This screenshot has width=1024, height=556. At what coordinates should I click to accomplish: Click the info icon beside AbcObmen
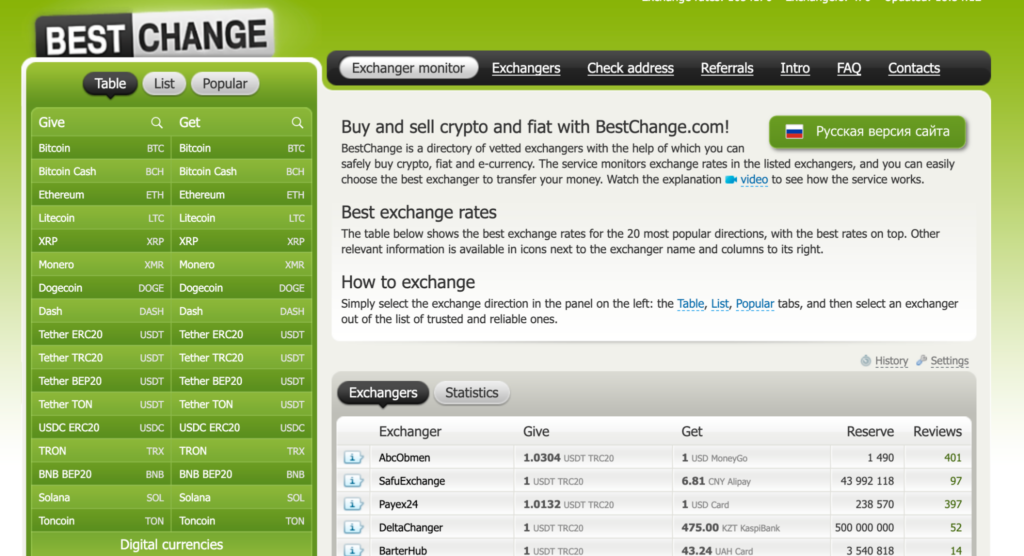click(x=354, y=458)
